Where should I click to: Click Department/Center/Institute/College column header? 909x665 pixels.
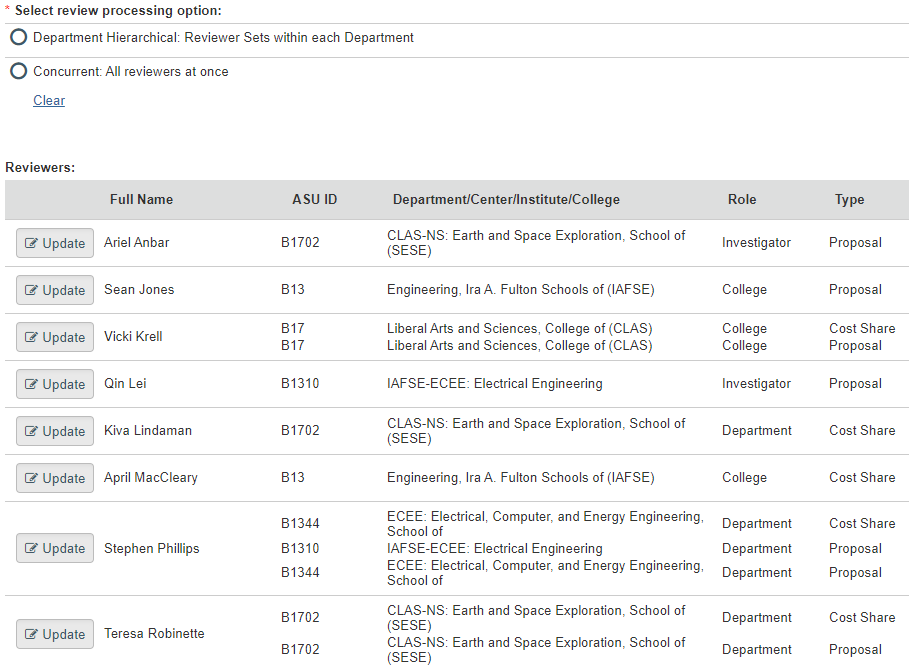click(506, 199)
